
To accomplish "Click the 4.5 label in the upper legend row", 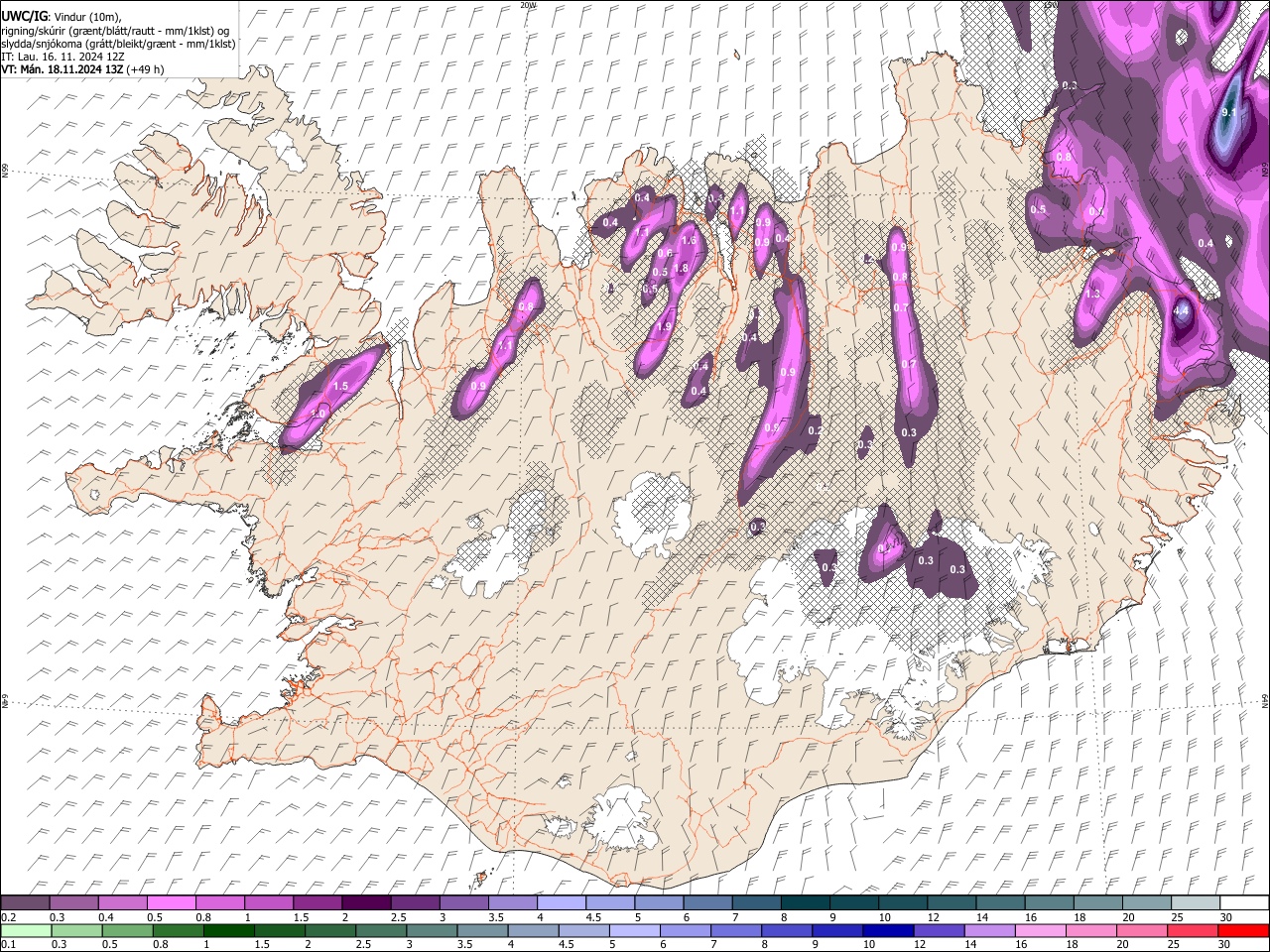I will pyautogui.click(x=593, y=917).
